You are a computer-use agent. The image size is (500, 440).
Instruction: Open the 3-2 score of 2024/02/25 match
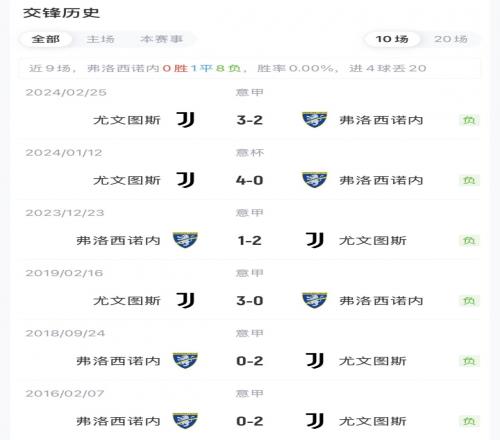click(x=250, y=120)
